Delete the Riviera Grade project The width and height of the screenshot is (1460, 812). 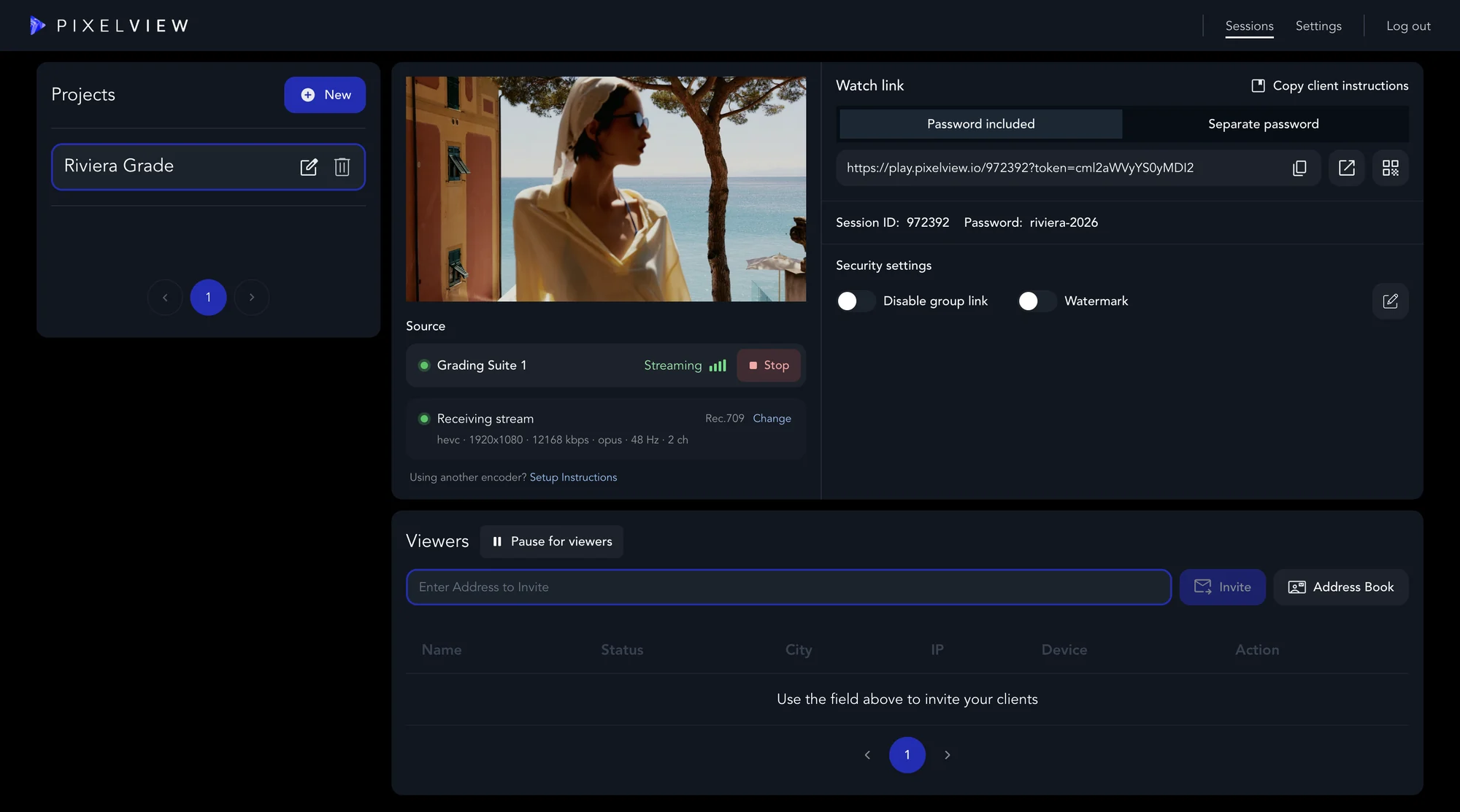pos(342,167)
